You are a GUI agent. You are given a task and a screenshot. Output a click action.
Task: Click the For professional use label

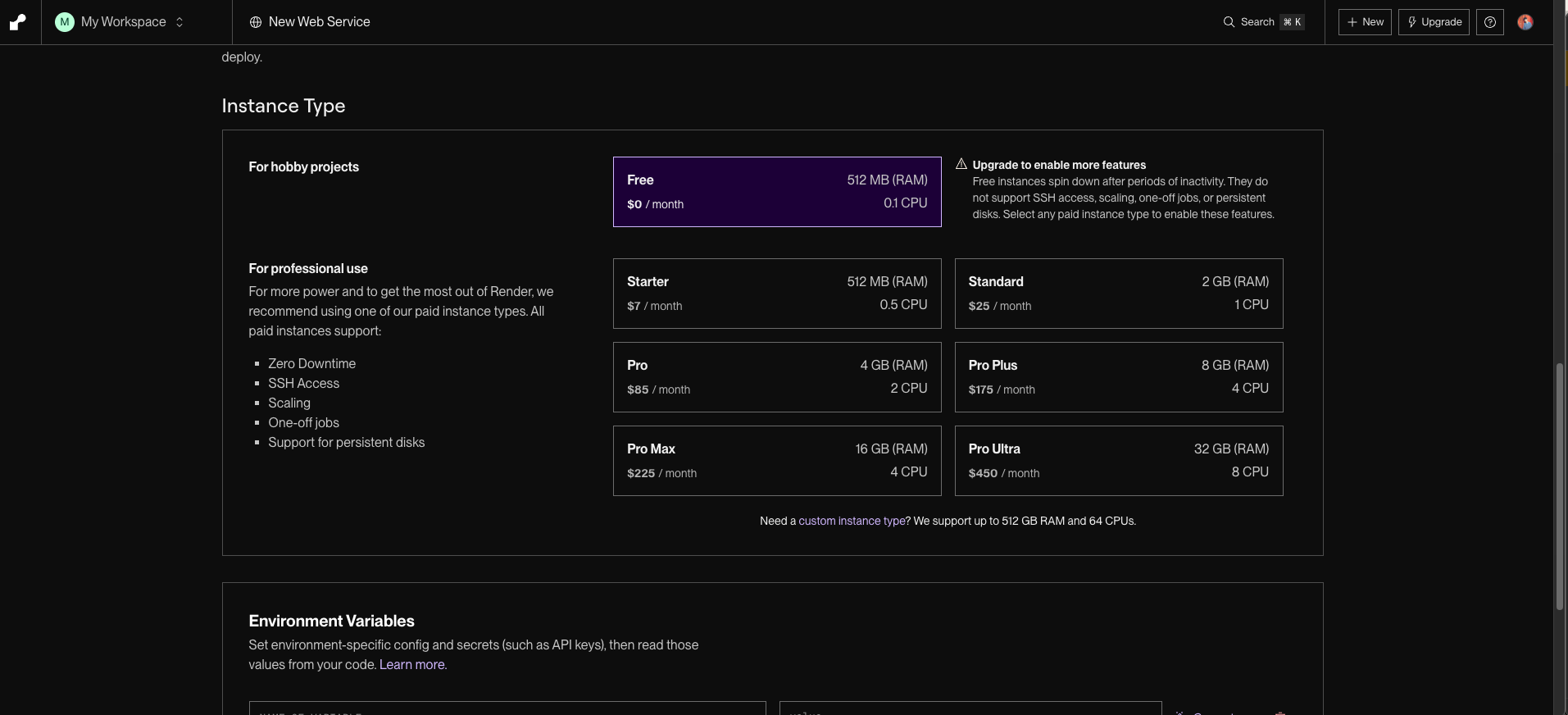pyautogui.click(x=308, y=268)
